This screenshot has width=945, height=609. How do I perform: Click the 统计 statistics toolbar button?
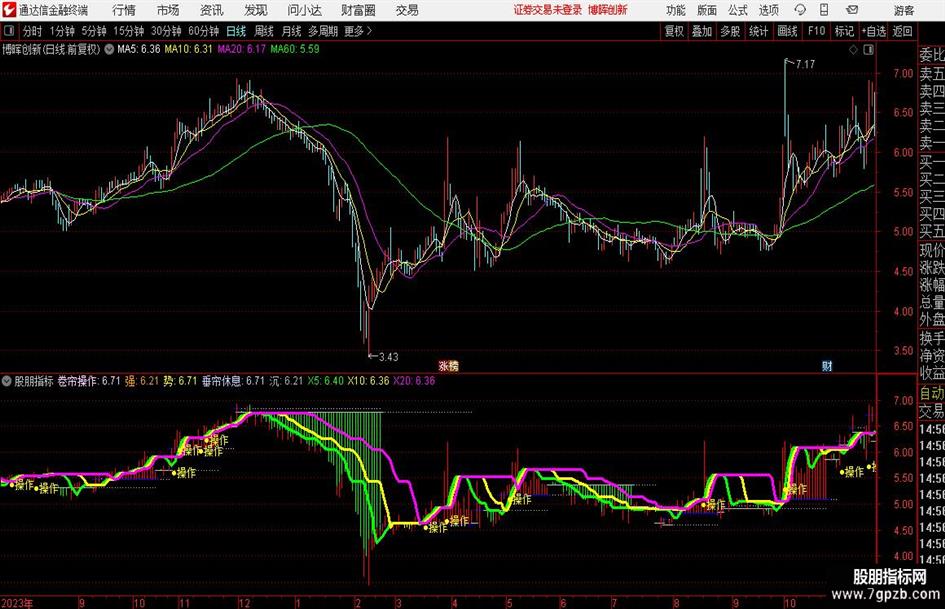tap(758, 31)
